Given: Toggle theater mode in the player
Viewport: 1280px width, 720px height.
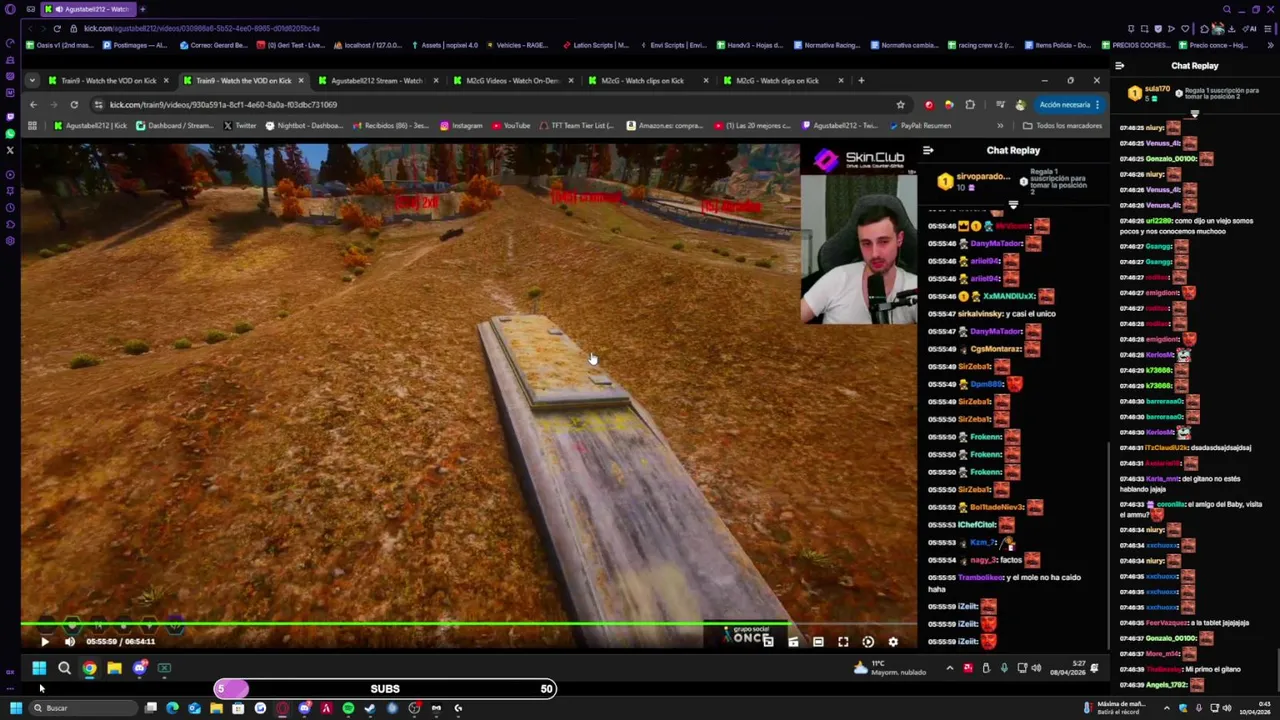Looking at the screenshot, I should (x=818, y=642).
